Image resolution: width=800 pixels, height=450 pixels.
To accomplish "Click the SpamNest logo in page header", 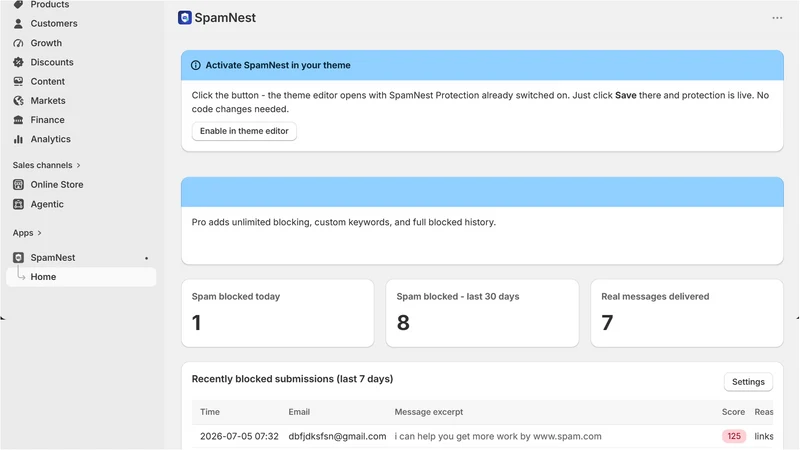I will [x=185, y=17].
